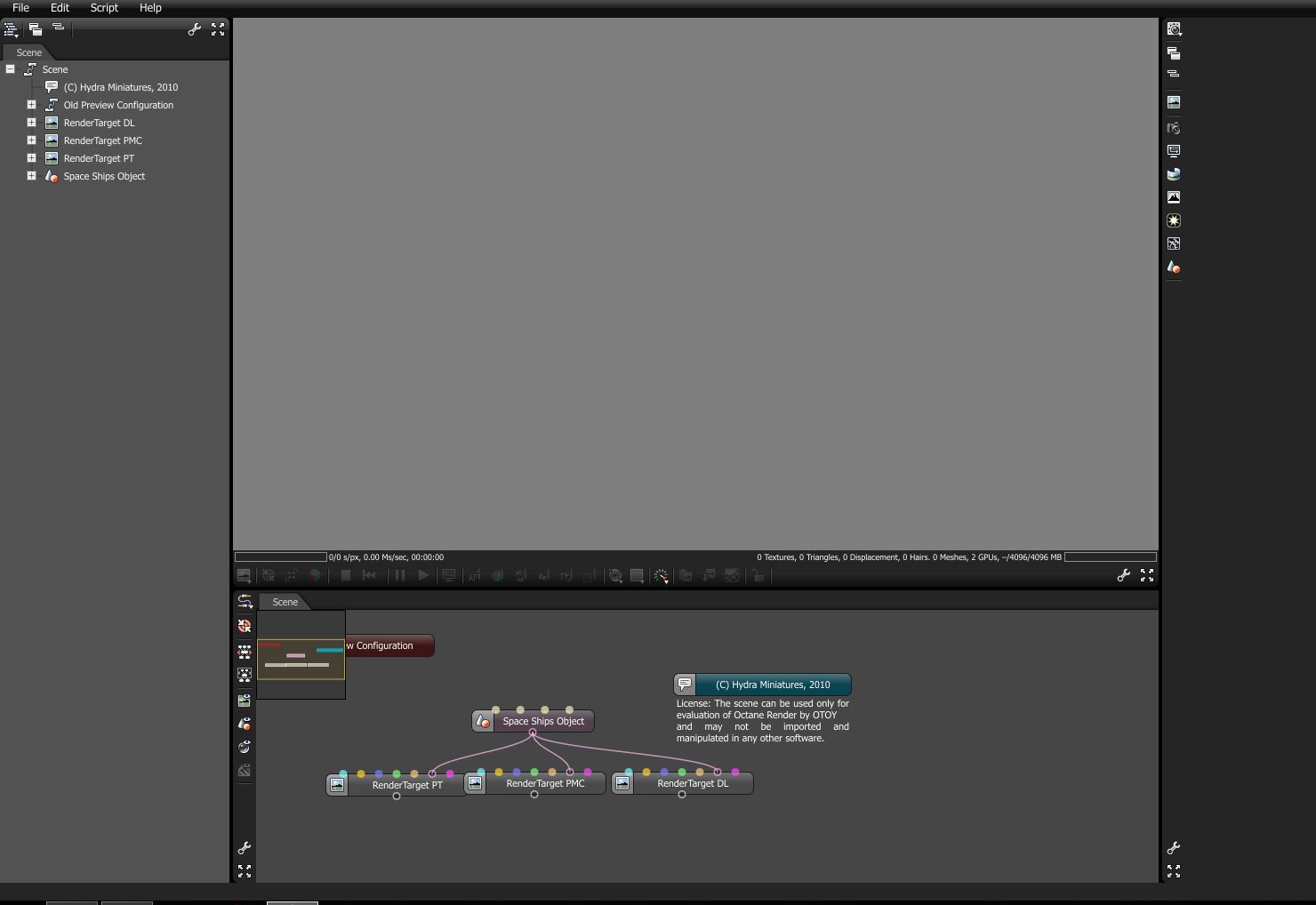Toggle real-time mode with the monitor icon in the render toolbar
The image size is (1316, 905).
coord(449,576)
